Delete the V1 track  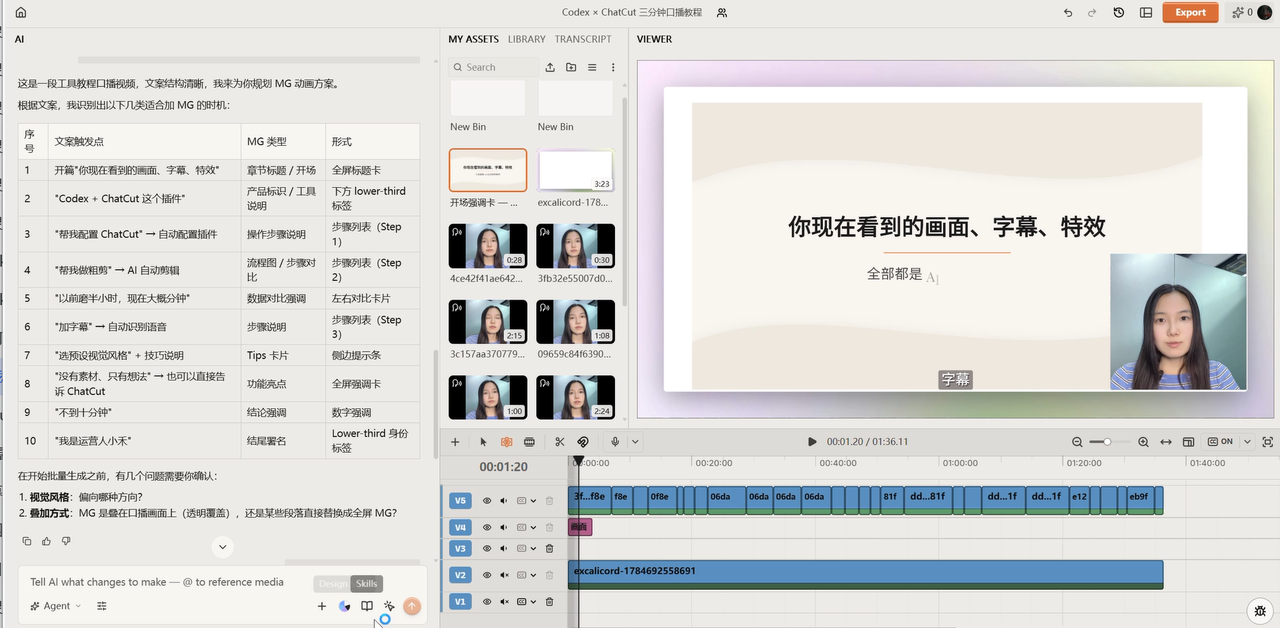[549, 601]
